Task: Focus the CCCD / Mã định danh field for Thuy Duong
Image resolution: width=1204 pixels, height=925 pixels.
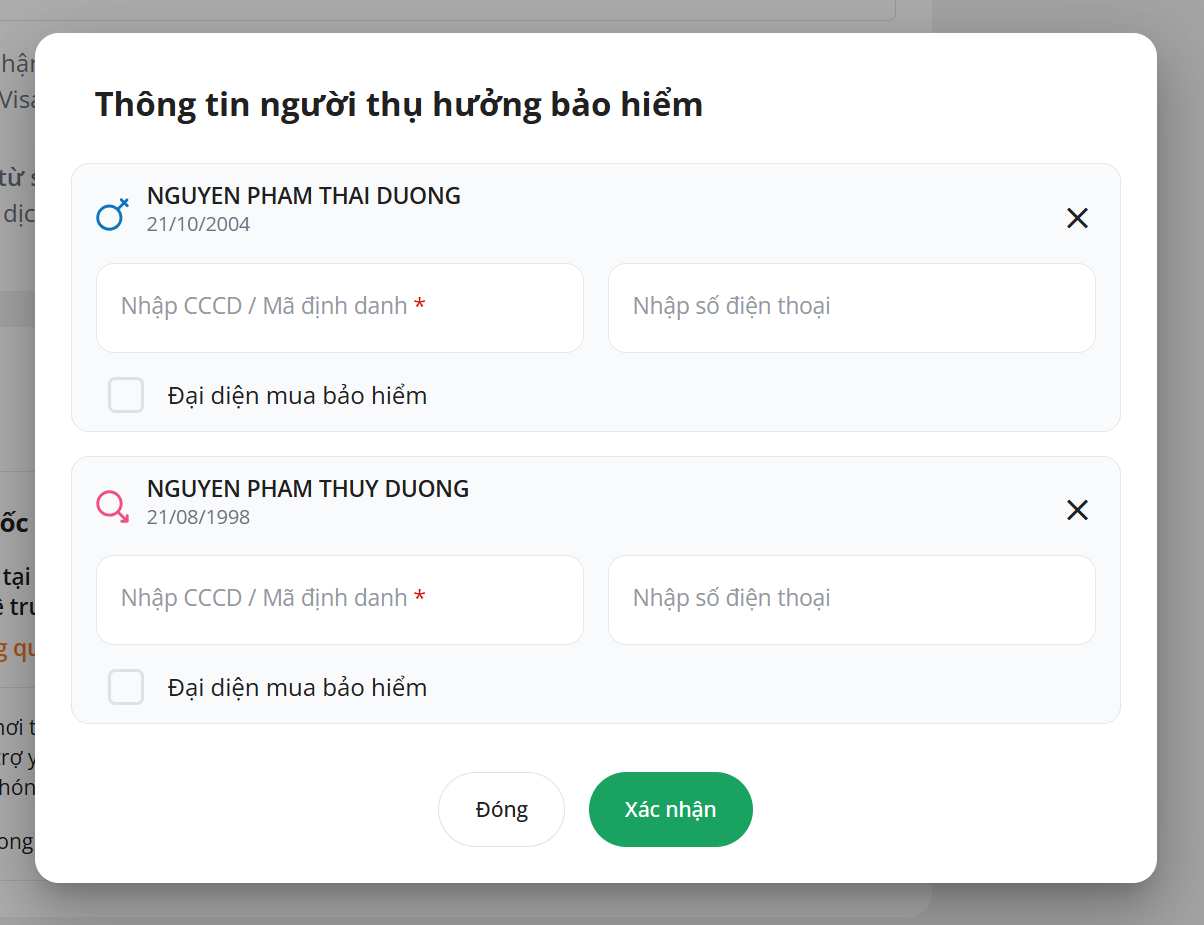Action: click(339, 599)
